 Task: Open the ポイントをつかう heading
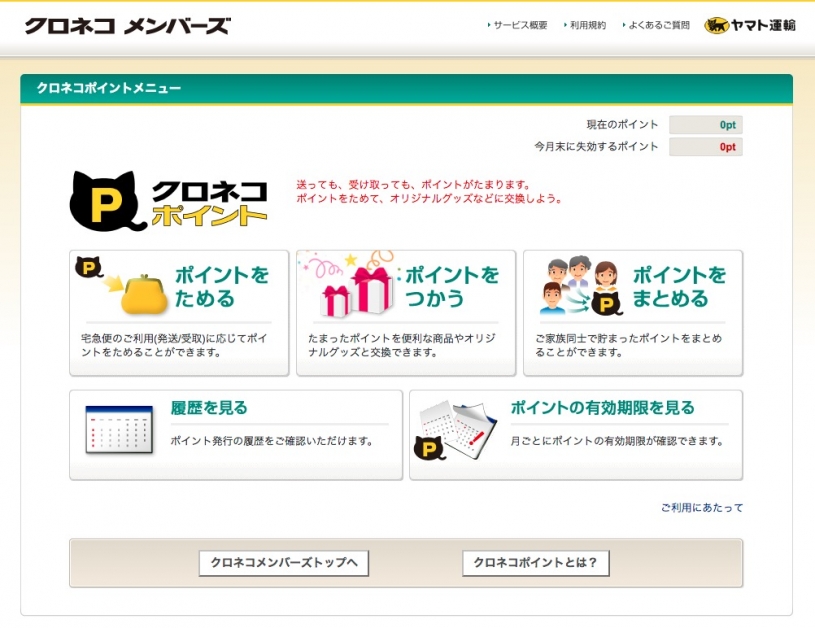(452, 286)
